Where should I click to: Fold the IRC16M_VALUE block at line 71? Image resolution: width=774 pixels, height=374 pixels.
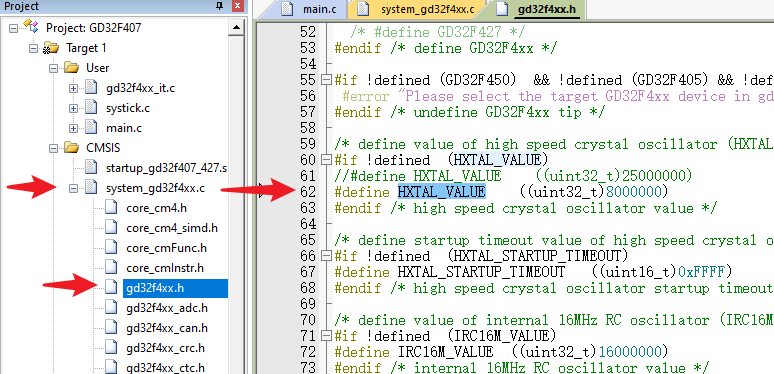325,337
